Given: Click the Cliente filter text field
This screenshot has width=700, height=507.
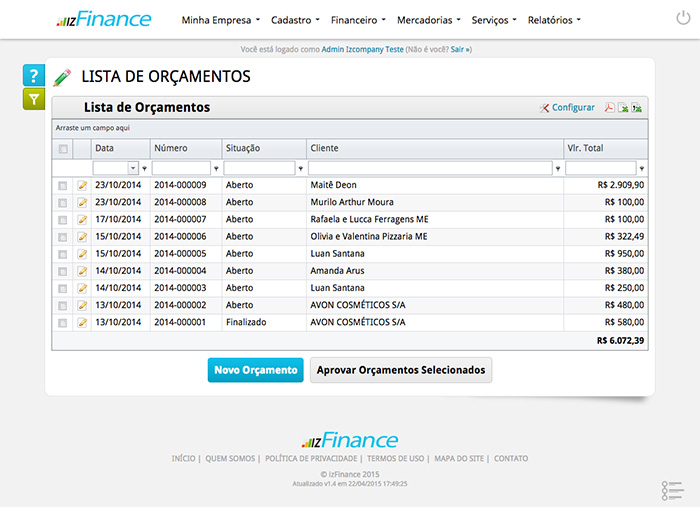Looking at the screenshot, I should point(430,169).
